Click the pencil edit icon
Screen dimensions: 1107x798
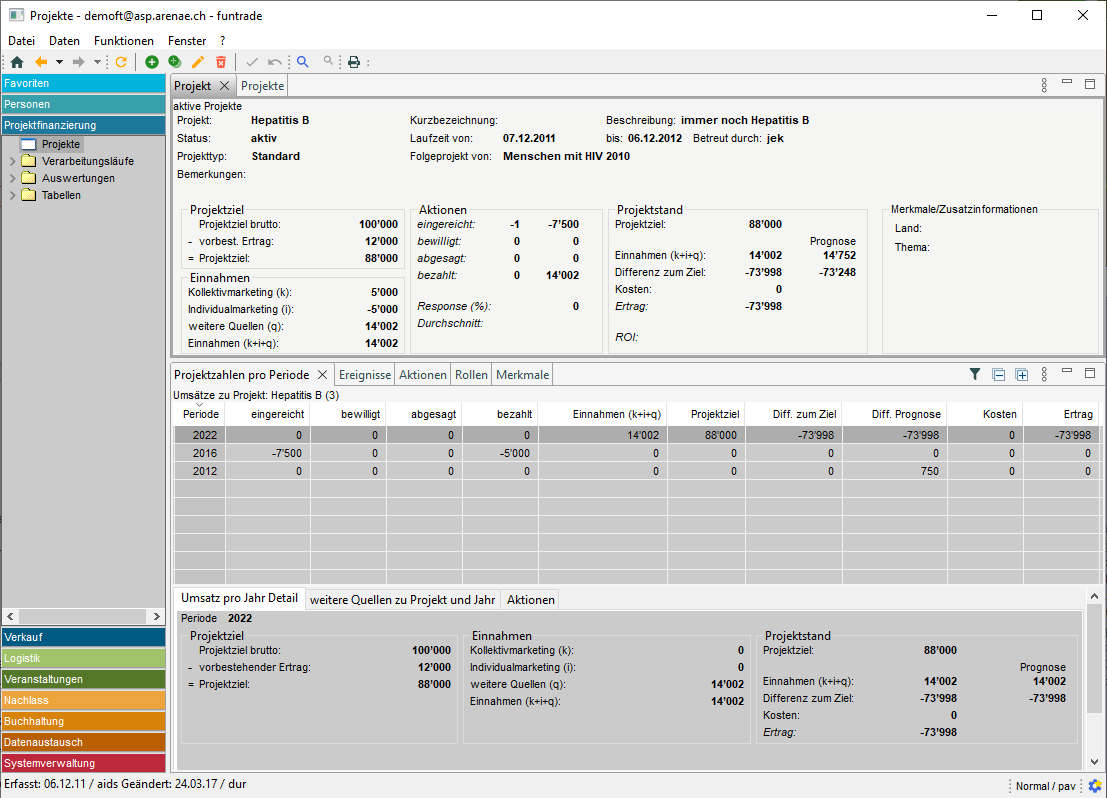pyautogui.click(x=198, y=62)
